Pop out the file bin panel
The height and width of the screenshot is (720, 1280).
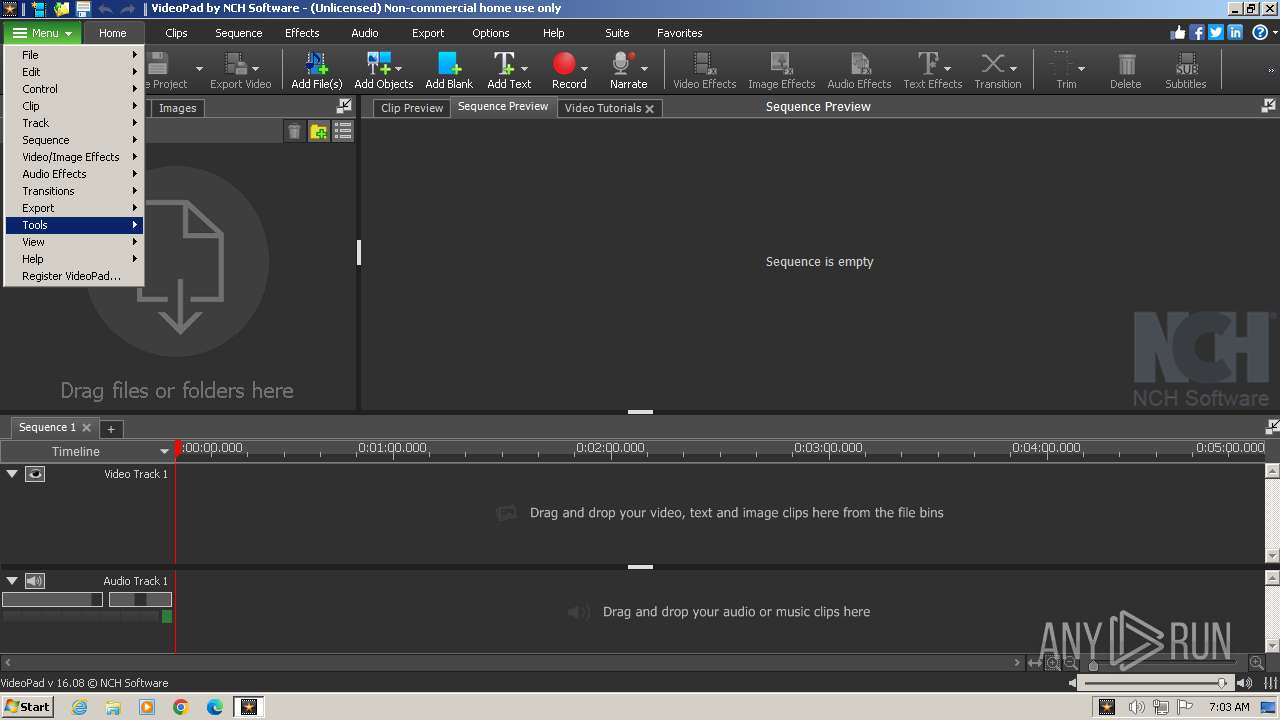344,106
